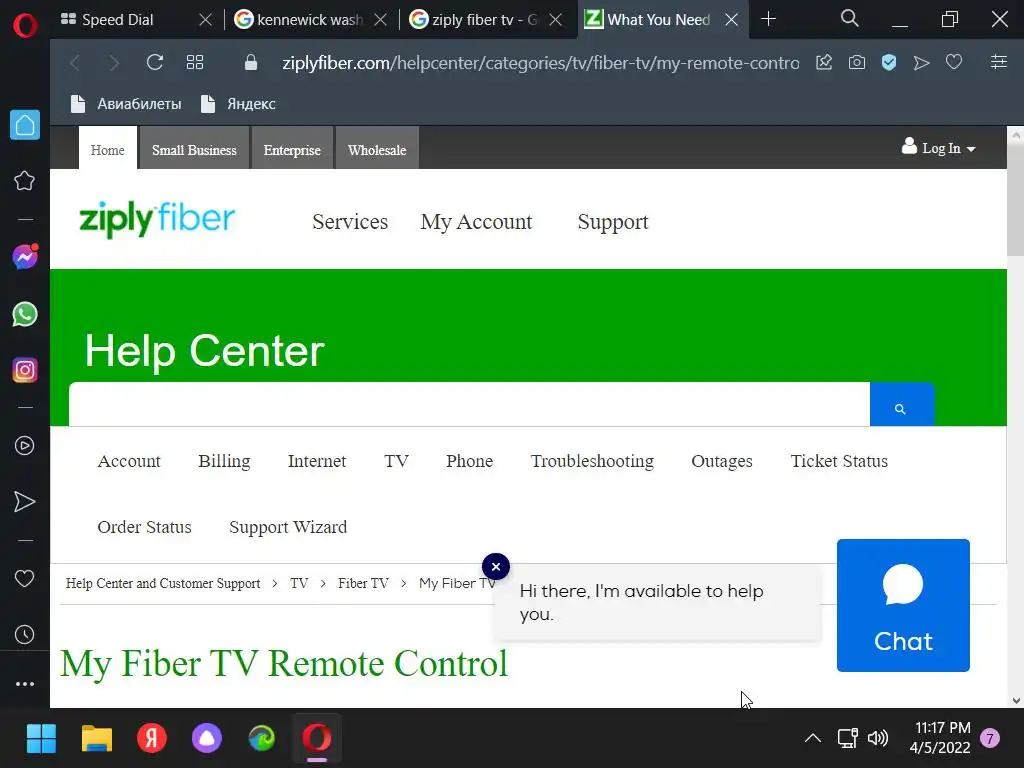Select the Small Business site tab

194,150
